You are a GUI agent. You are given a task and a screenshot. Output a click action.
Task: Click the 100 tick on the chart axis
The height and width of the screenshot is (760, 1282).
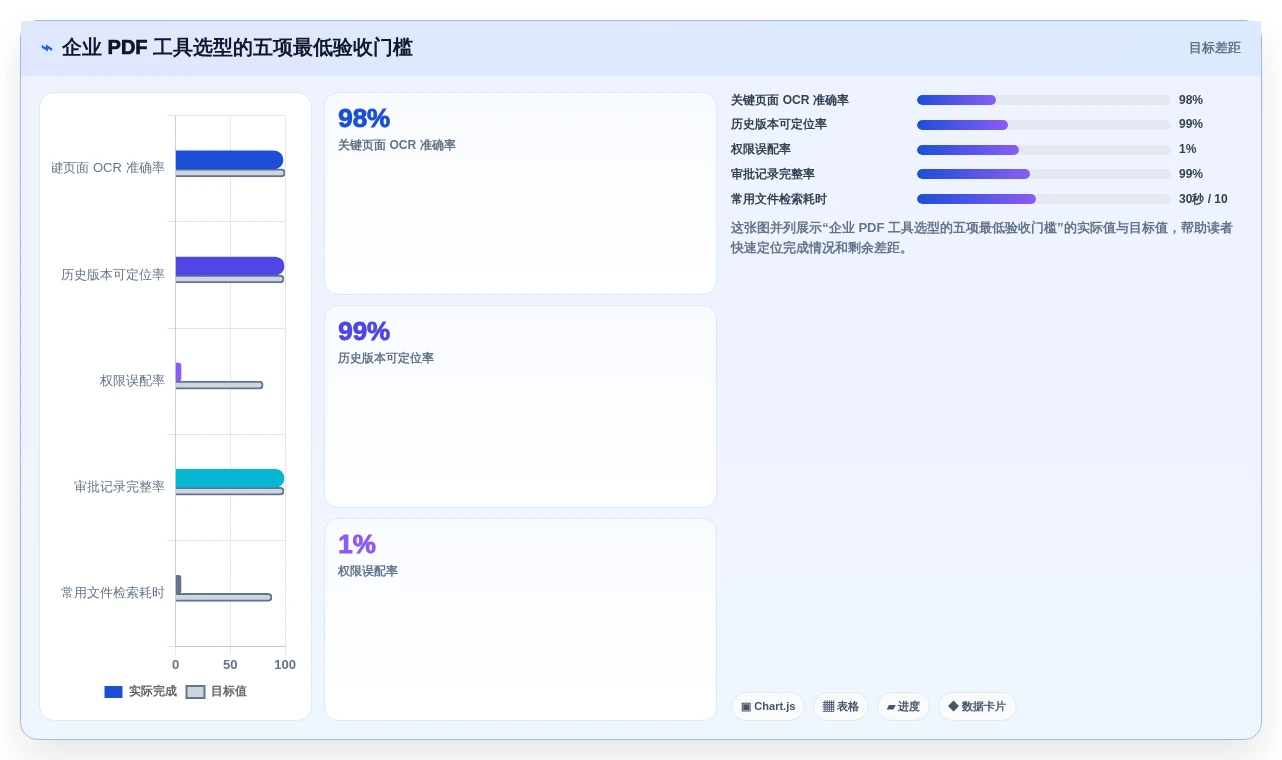[x=285, y=665]
